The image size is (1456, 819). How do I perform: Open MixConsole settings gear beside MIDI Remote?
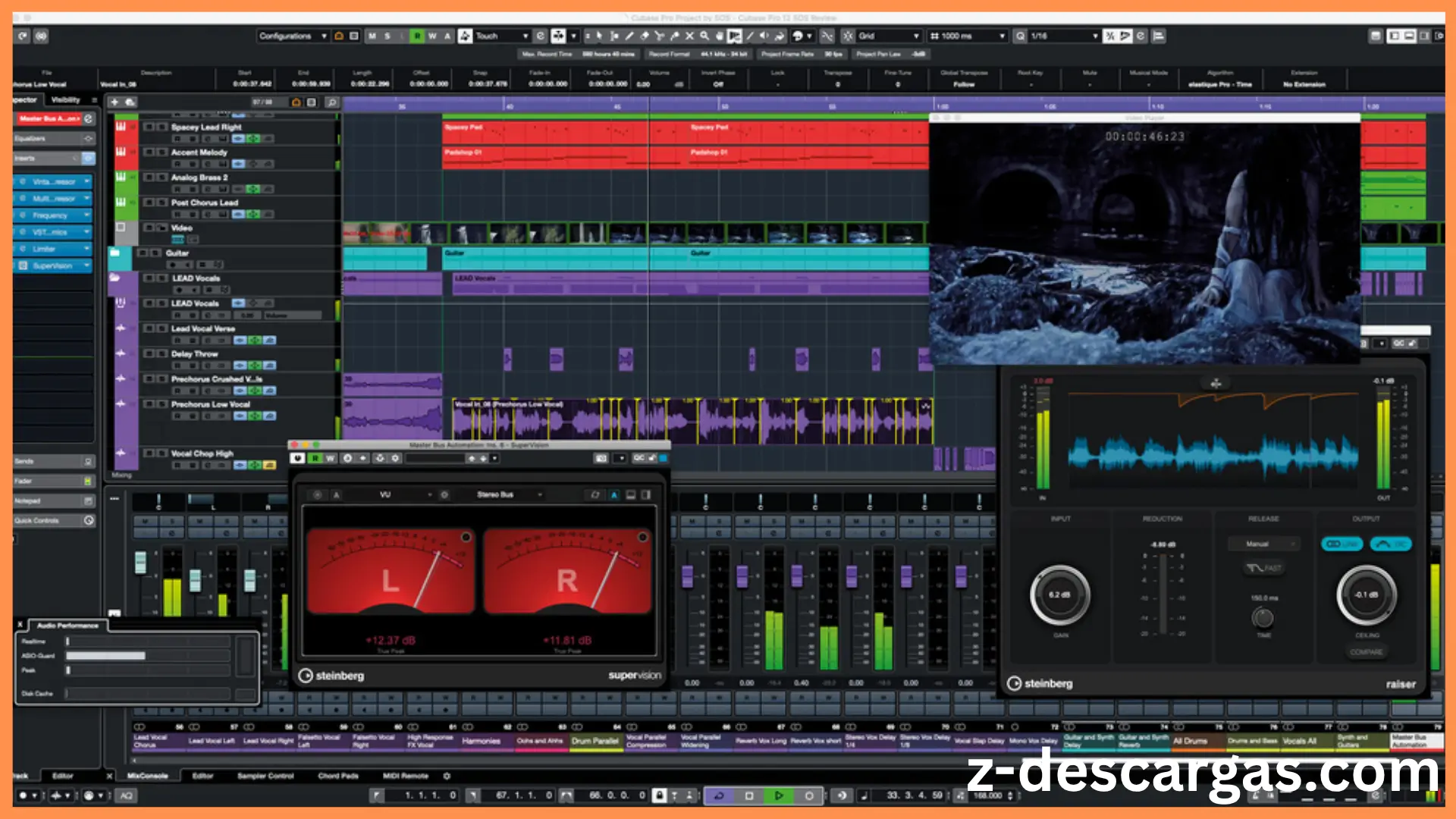pos(447,776)
